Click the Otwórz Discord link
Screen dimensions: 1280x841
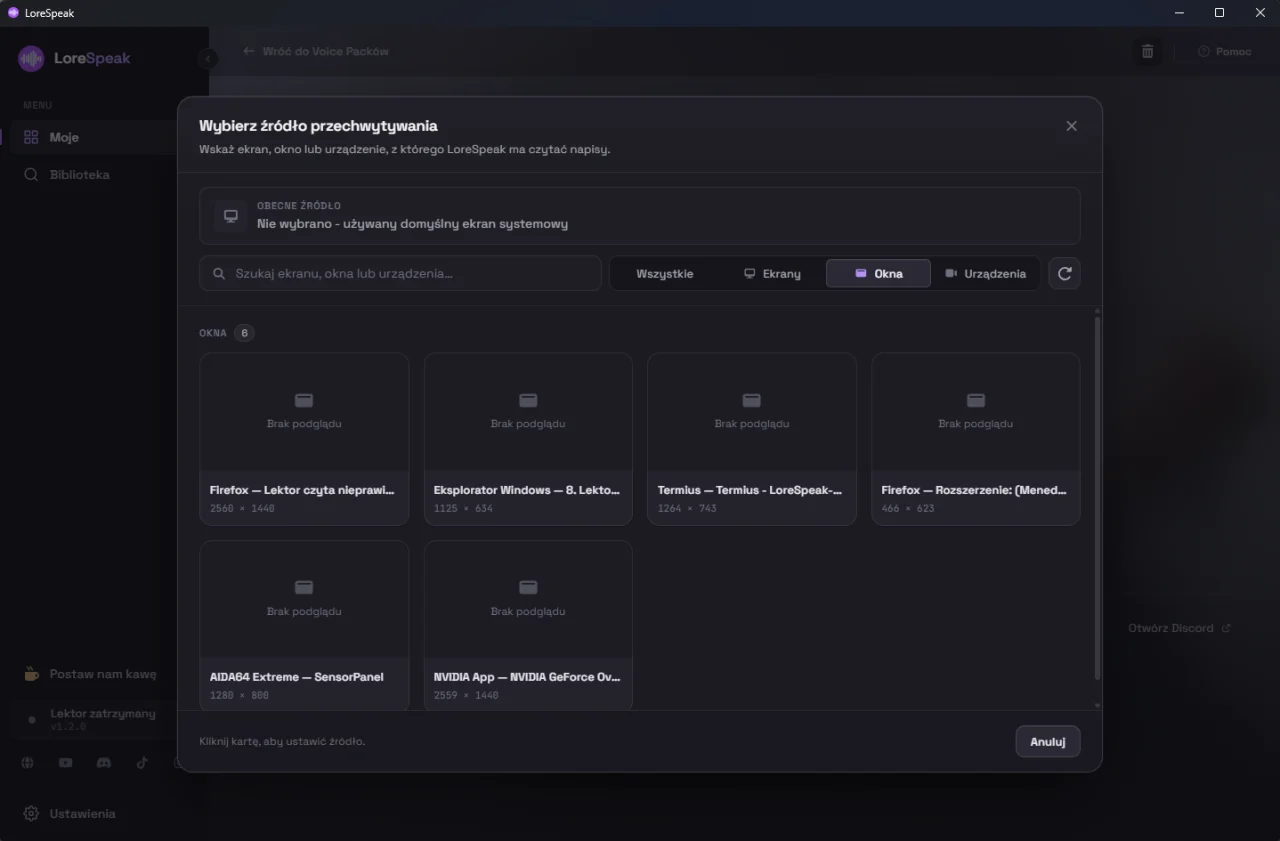point(1179,628)
